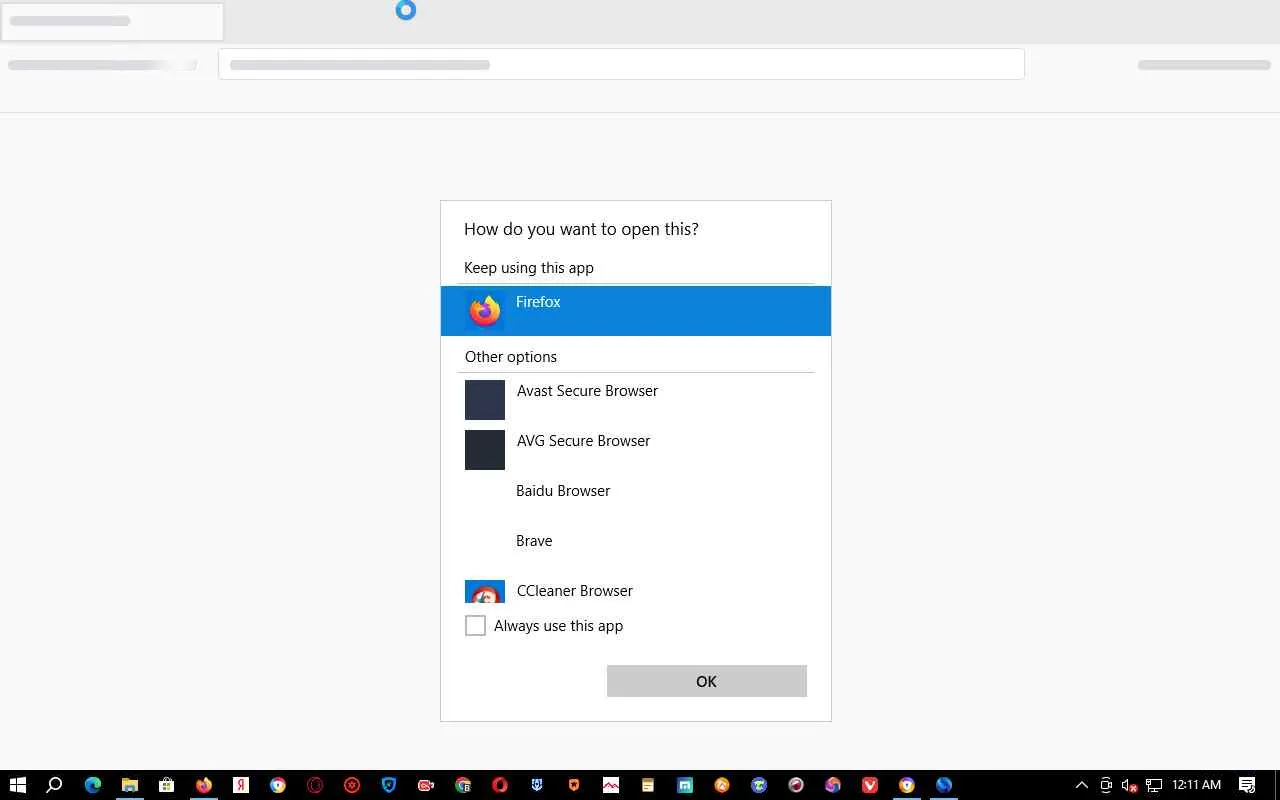Choose AVG Secure Browser from the list
Screen dimensions: 1280x800
pyautogui.click(x=636, y=450)
